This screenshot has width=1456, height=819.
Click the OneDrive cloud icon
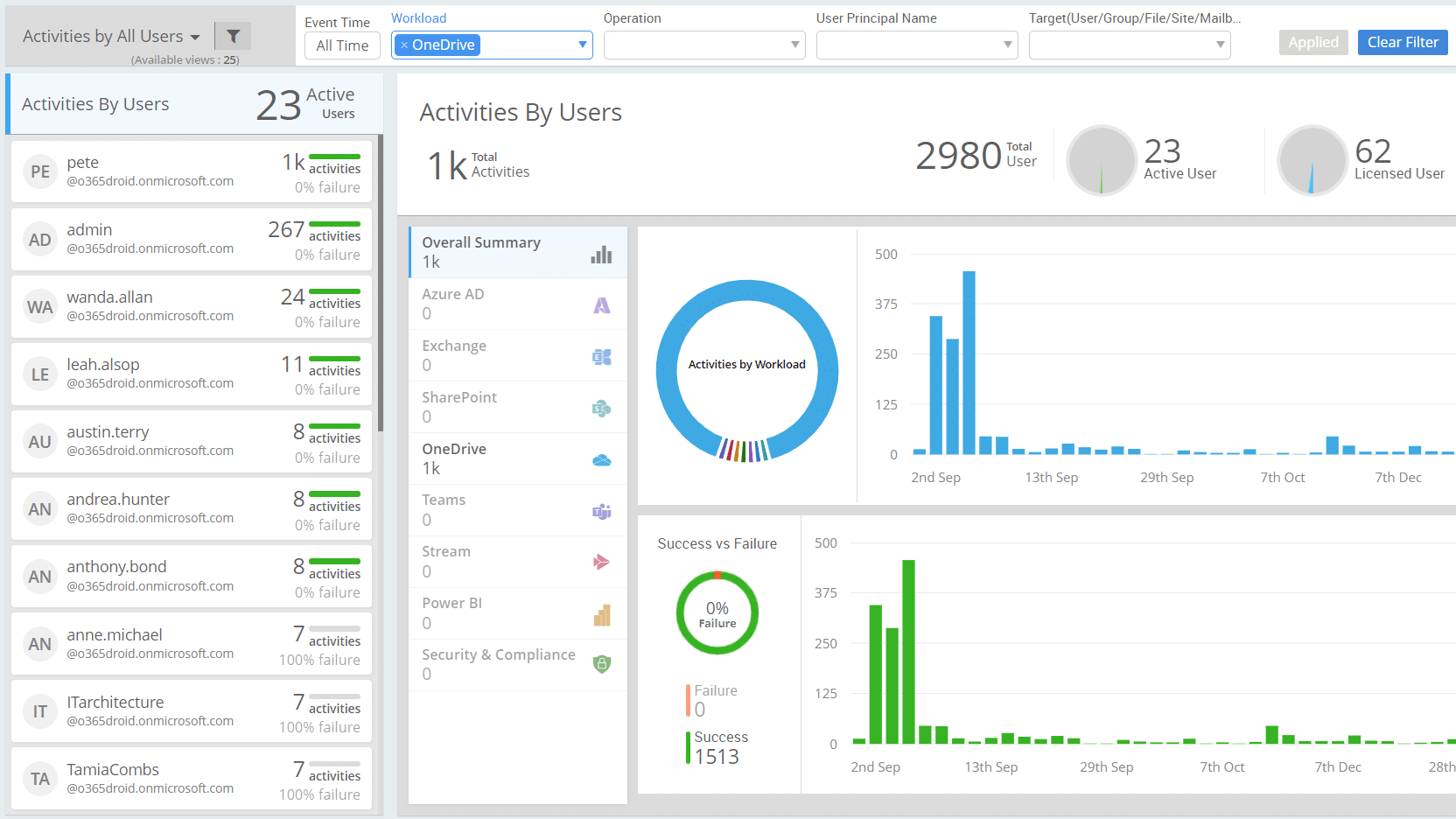[602, 460]
